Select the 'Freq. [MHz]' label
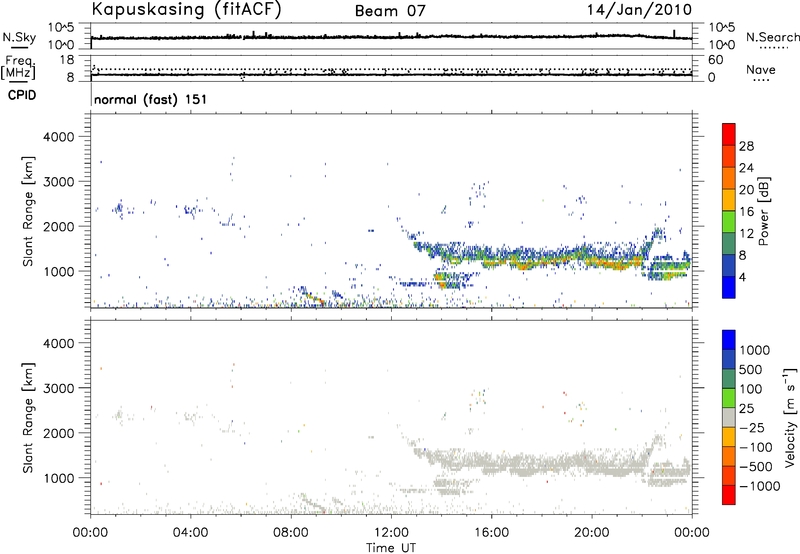The height and width of the screenshot is (554, 800). 18,67
